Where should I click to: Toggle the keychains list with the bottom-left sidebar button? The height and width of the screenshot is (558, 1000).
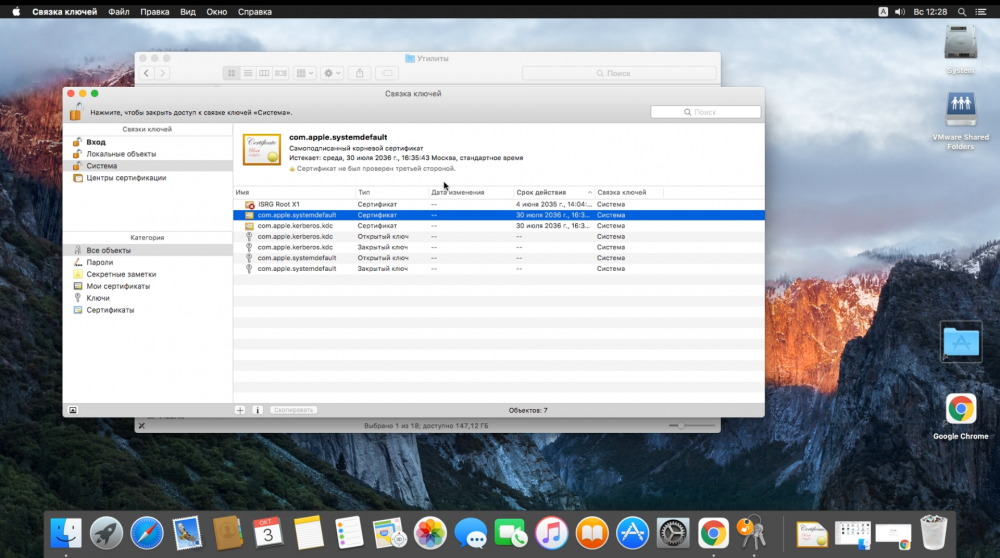point(73,410)
